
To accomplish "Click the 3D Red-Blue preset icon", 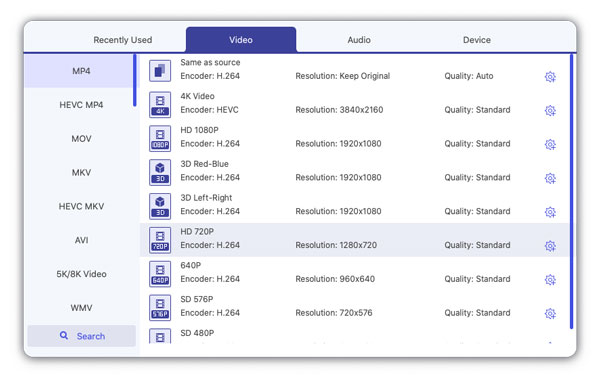I will click(160, 172).
